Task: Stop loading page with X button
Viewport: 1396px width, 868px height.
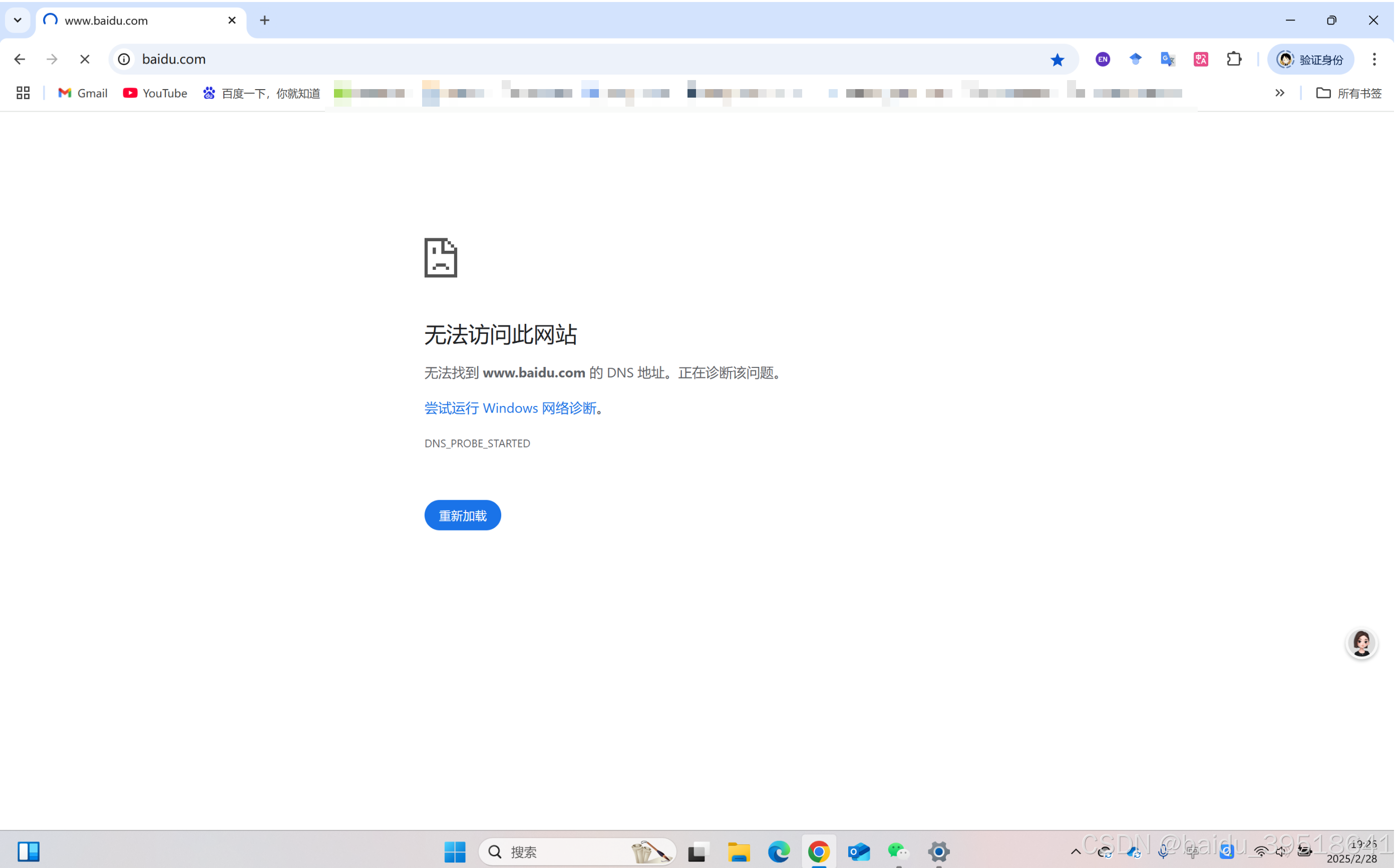Action: 85,59
